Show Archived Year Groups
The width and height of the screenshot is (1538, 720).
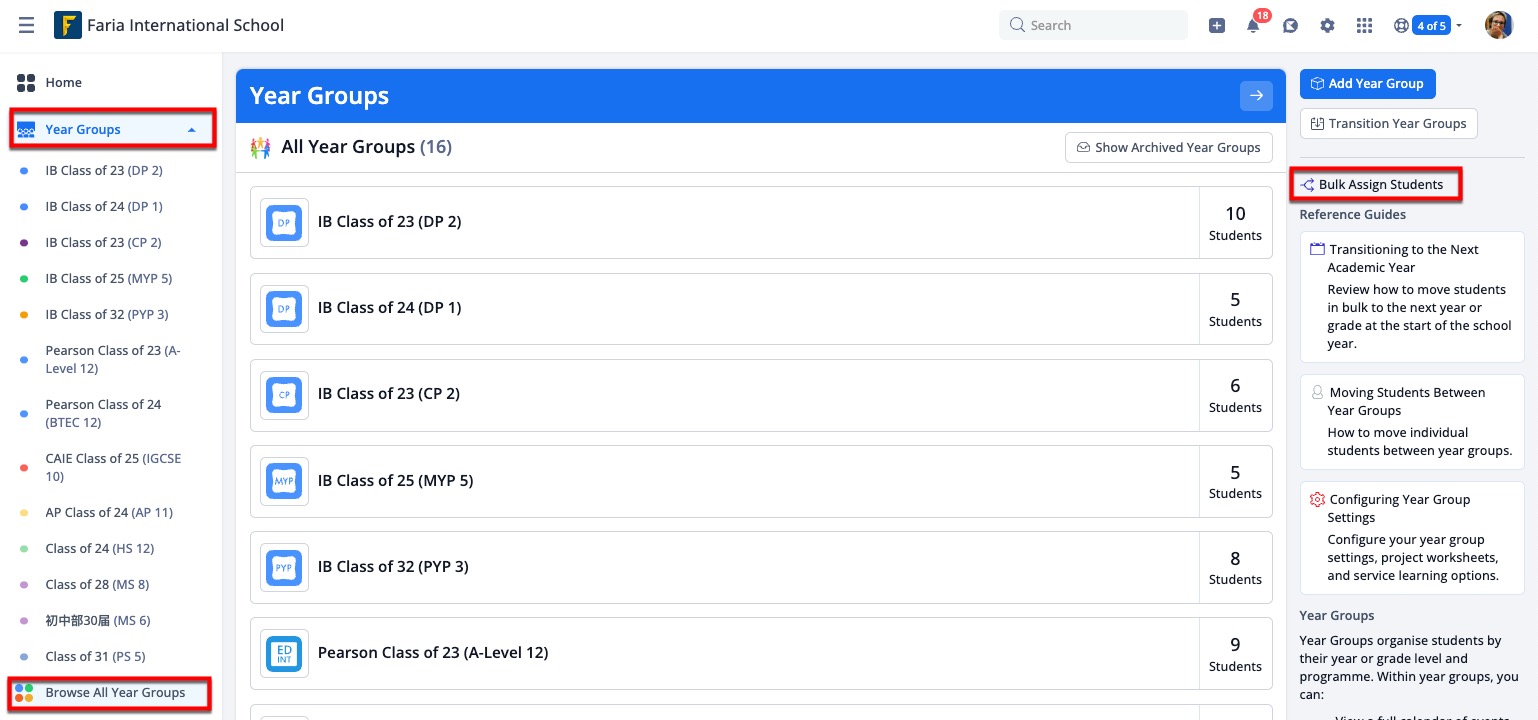click(1168, 148)
